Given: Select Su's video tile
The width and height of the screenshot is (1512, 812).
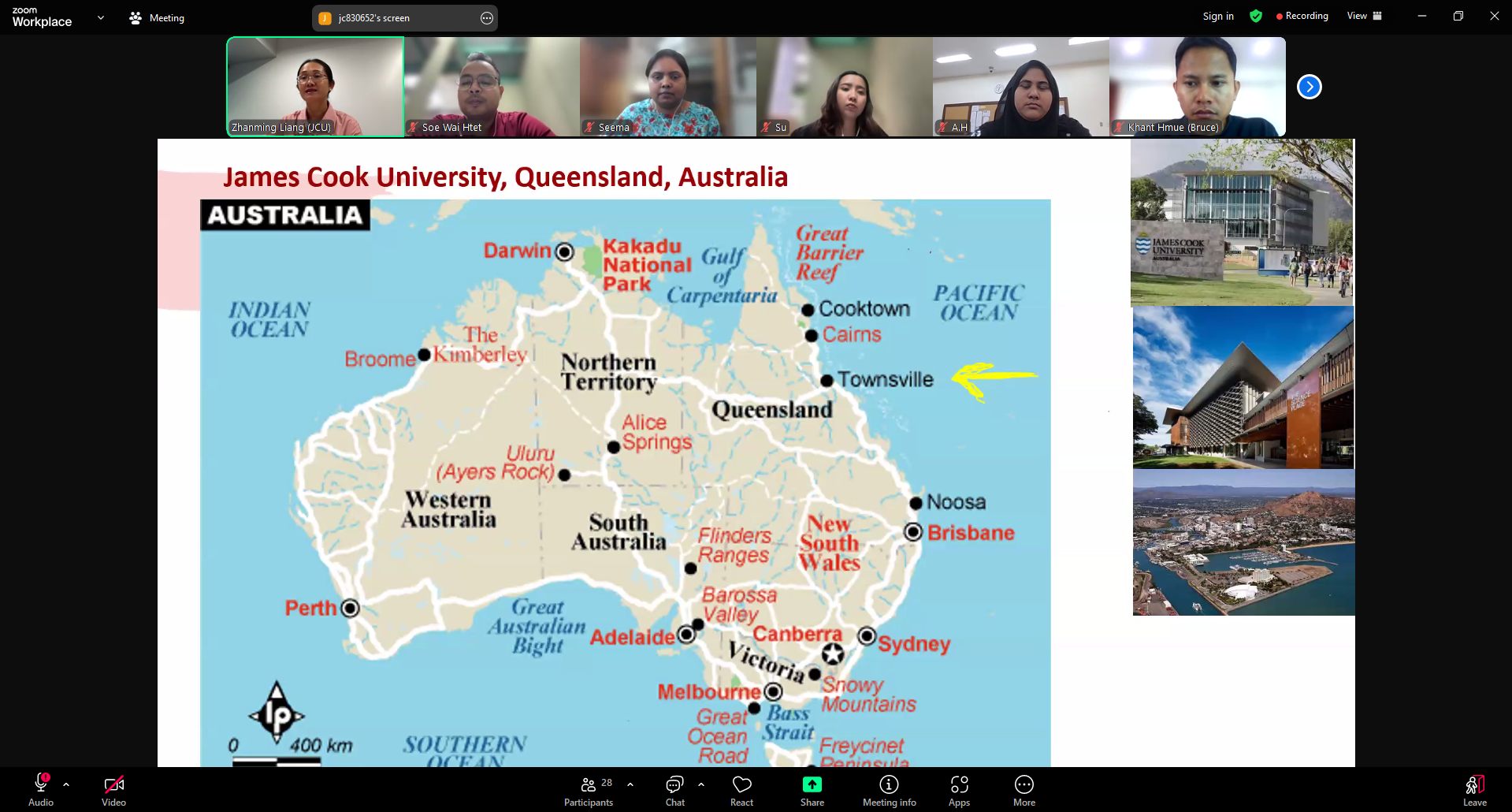Looking at the screenshot, I should tap(845, 87).
